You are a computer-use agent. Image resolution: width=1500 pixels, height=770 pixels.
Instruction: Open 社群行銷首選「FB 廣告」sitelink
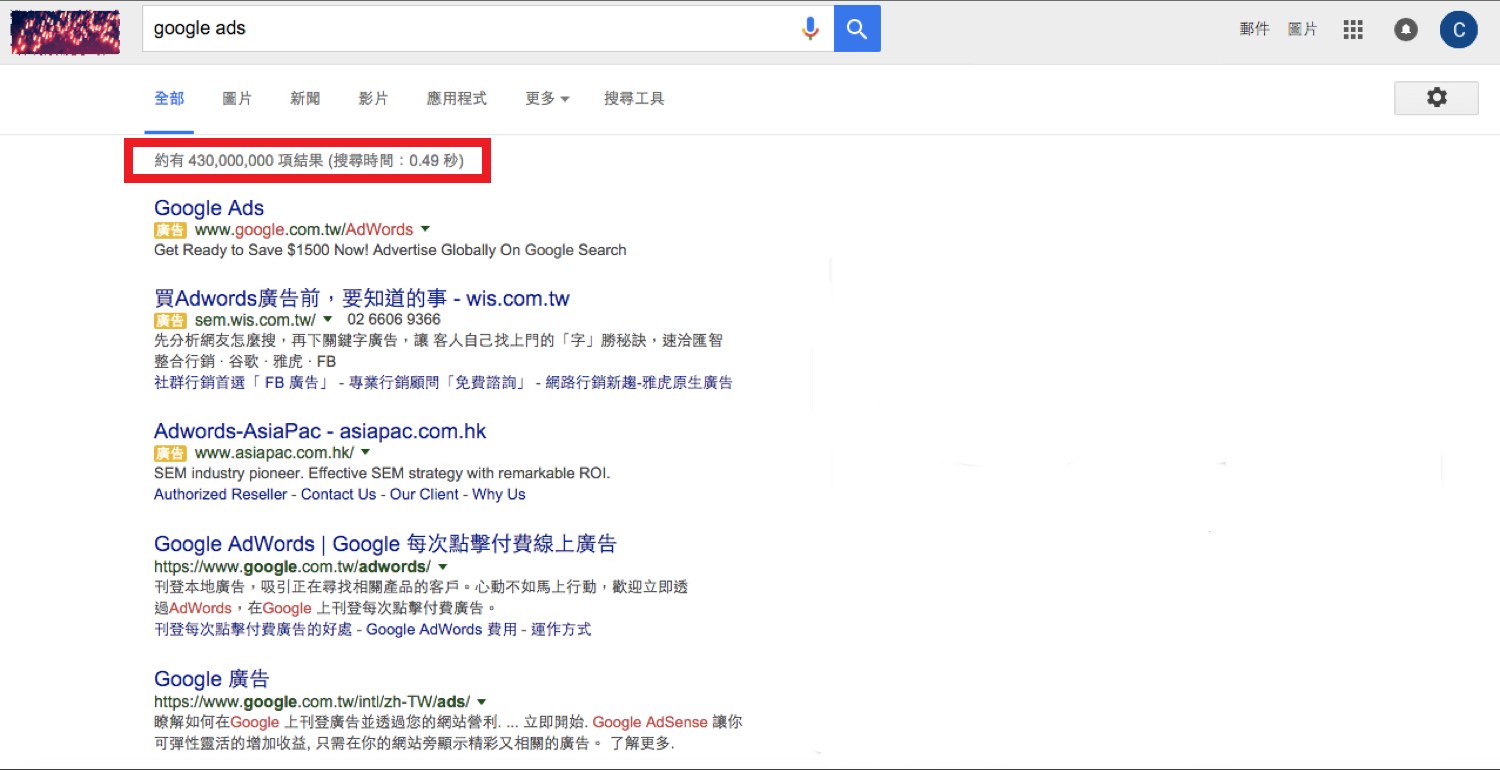point(241,383)
